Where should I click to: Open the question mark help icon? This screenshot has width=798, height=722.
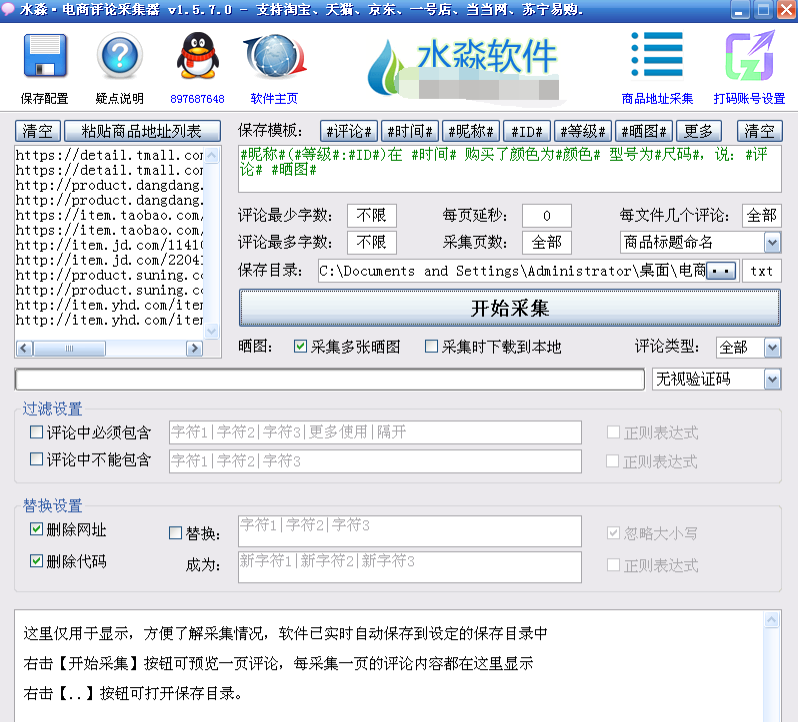pyautogui.click(x=119, y=55)
